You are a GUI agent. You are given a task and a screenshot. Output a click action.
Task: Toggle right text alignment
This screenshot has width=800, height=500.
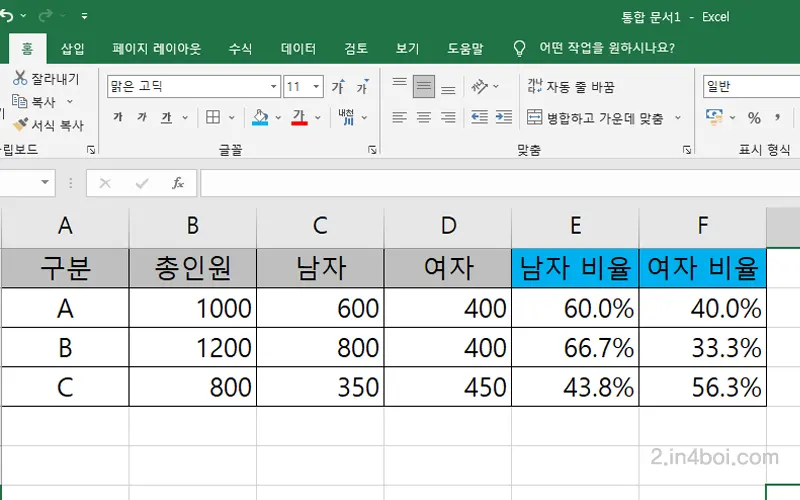pyautogui.click(x=448, y=117)
